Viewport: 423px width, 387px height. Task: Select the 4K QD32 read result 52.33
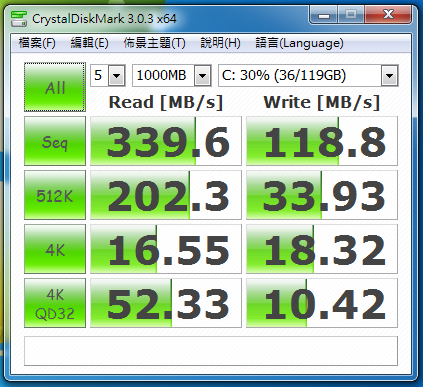point(166,303)
